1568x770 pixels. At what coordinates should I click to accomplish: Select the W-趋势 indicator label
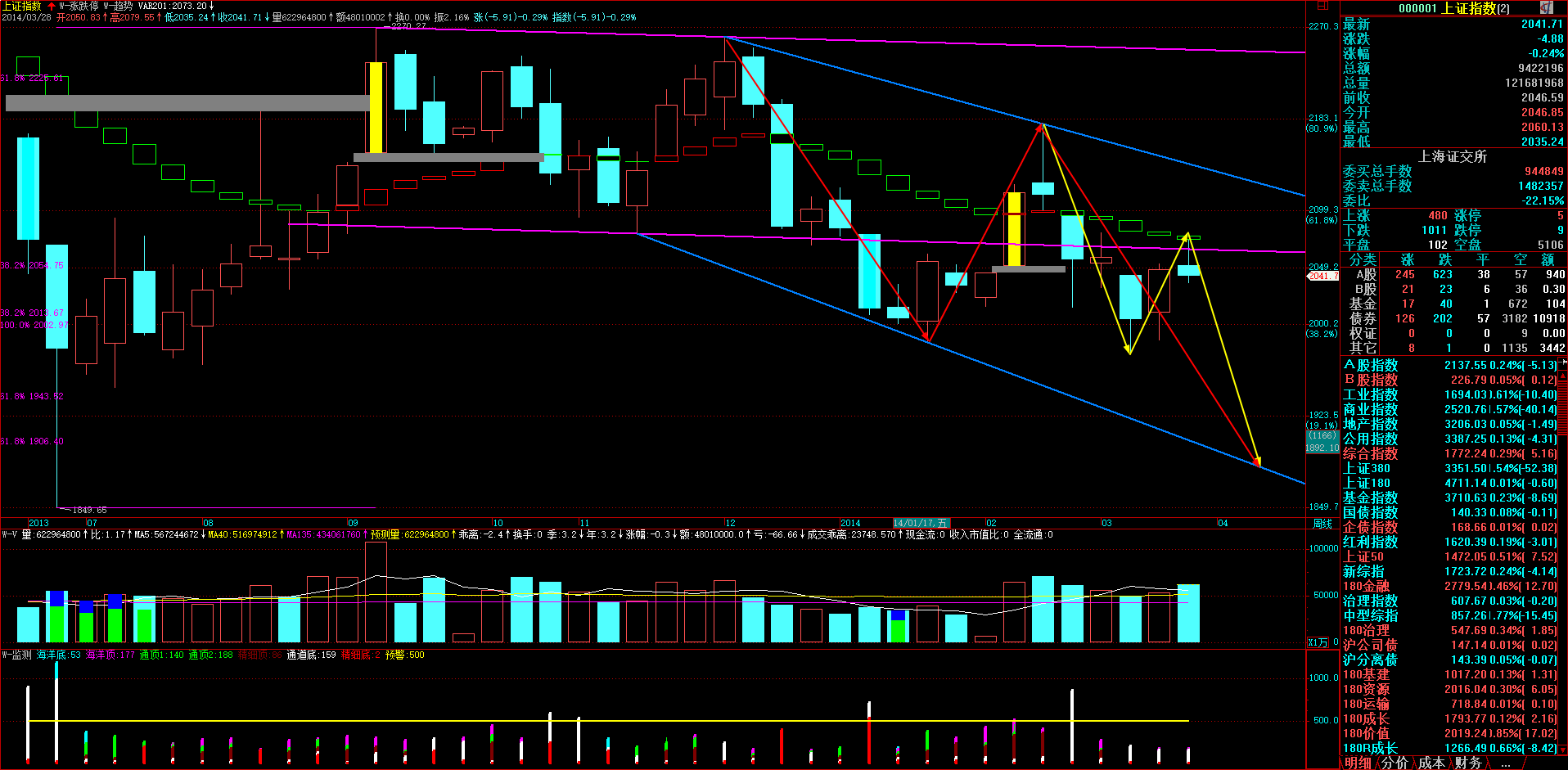(118, 6)
